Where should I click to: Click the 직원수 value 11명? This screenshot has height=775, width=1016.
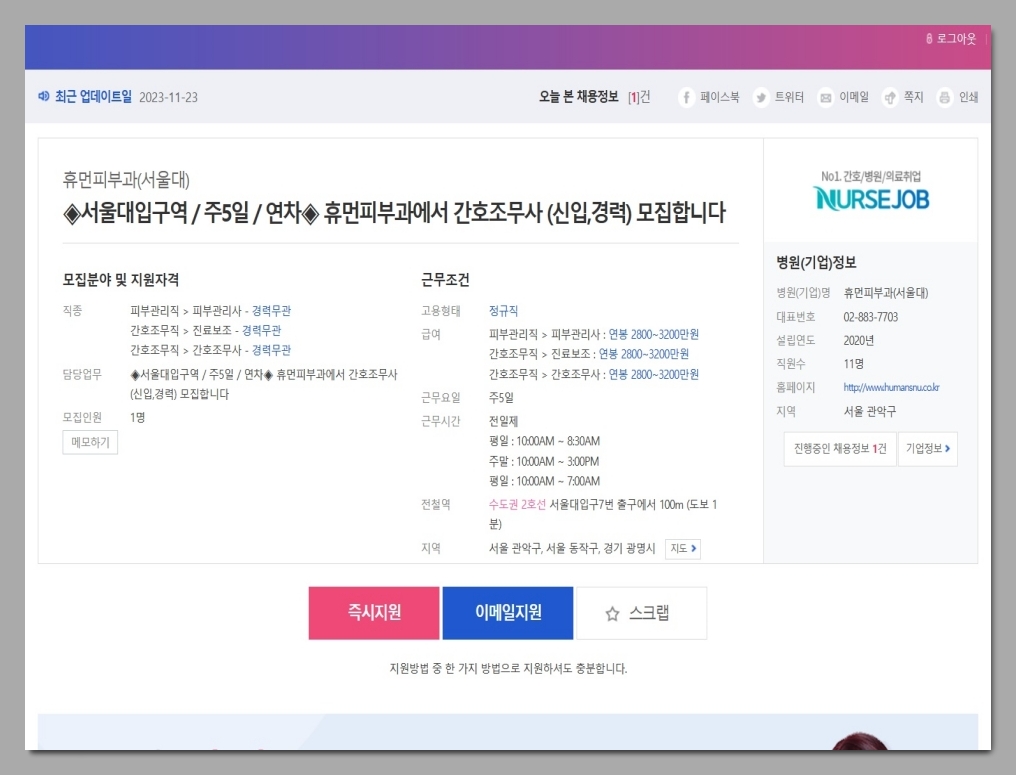853,364
